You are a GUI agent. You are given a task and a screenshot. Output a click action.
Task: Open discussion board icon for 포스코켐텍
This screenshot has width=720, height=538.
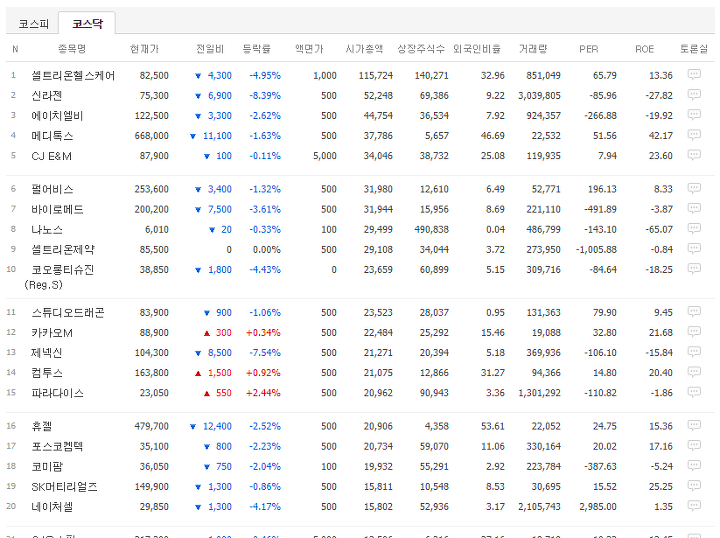(694, 445)
